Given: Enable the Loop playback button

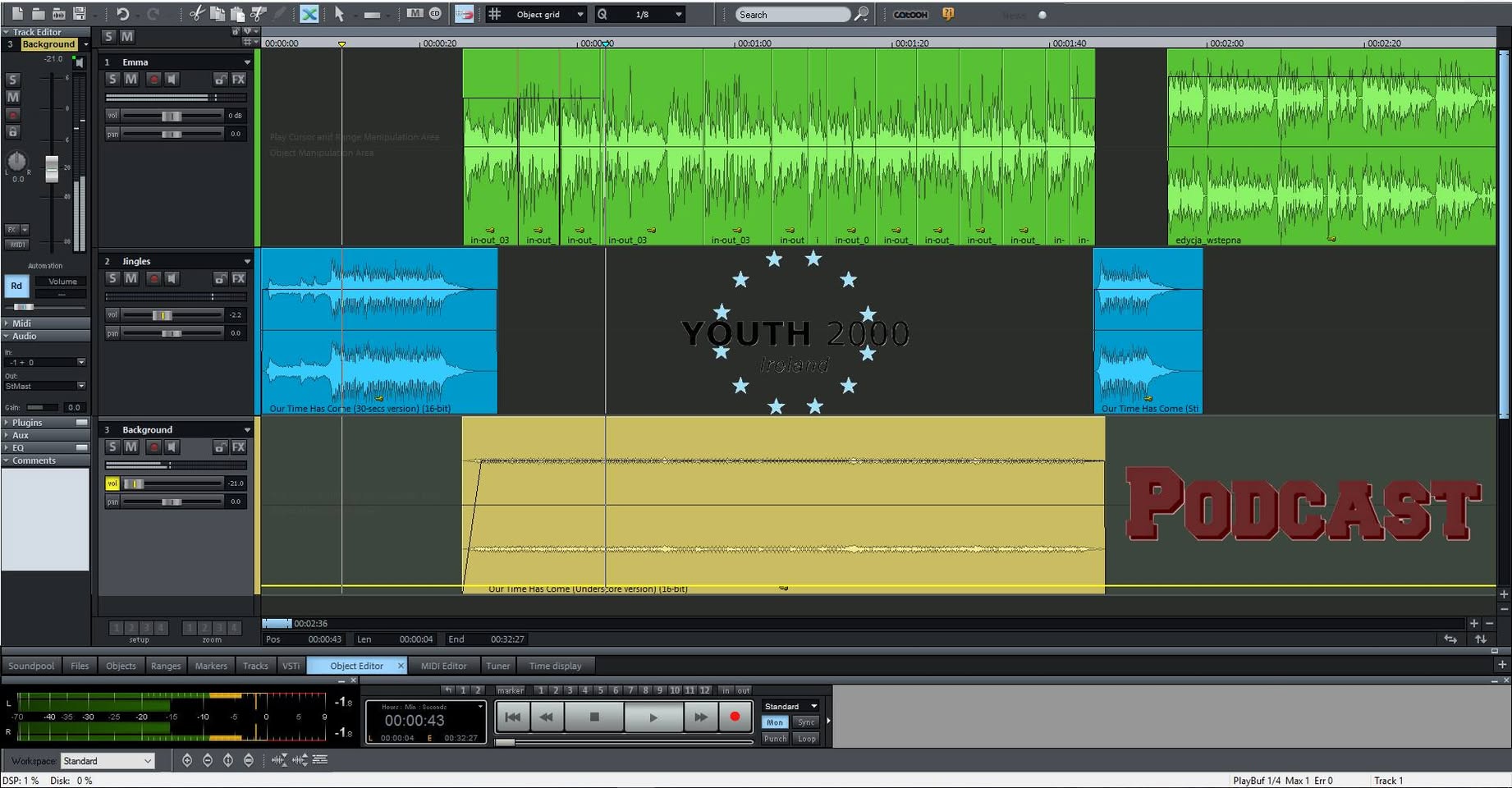Looking at the screenshot, I should coord(807,739).
